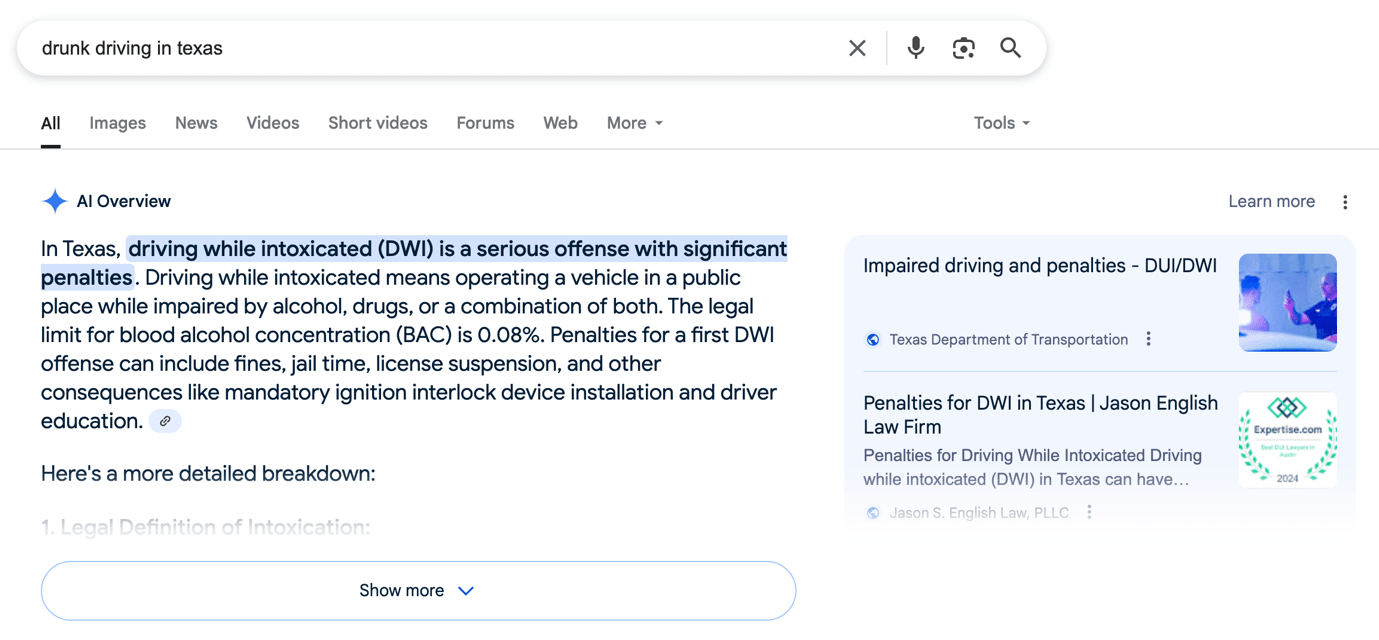Click the 'AI Overview' heading text
1379x640 pixels.
pos(124,202)
